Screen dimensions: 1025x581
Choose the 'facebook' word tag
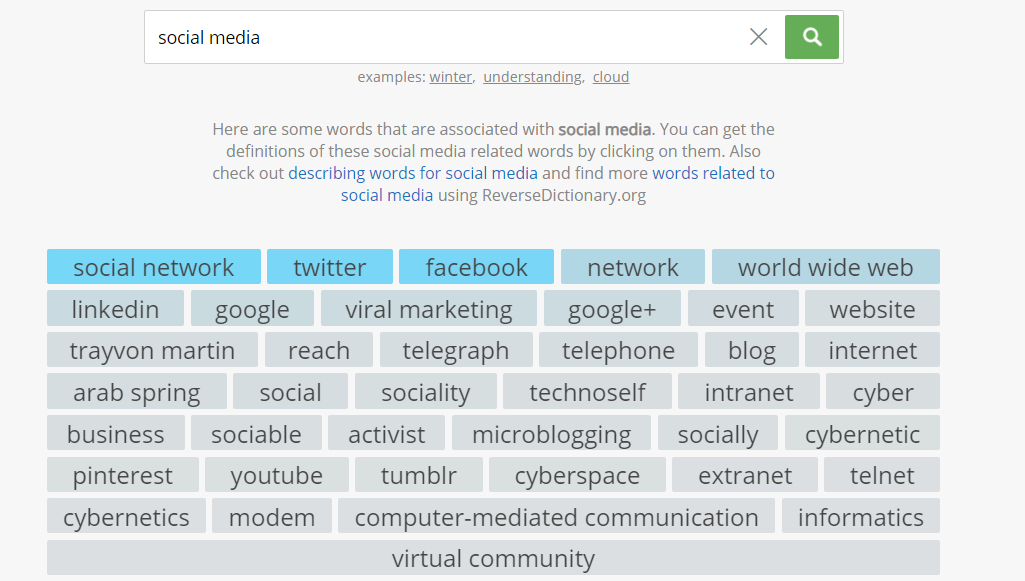[x=476, y=267]
